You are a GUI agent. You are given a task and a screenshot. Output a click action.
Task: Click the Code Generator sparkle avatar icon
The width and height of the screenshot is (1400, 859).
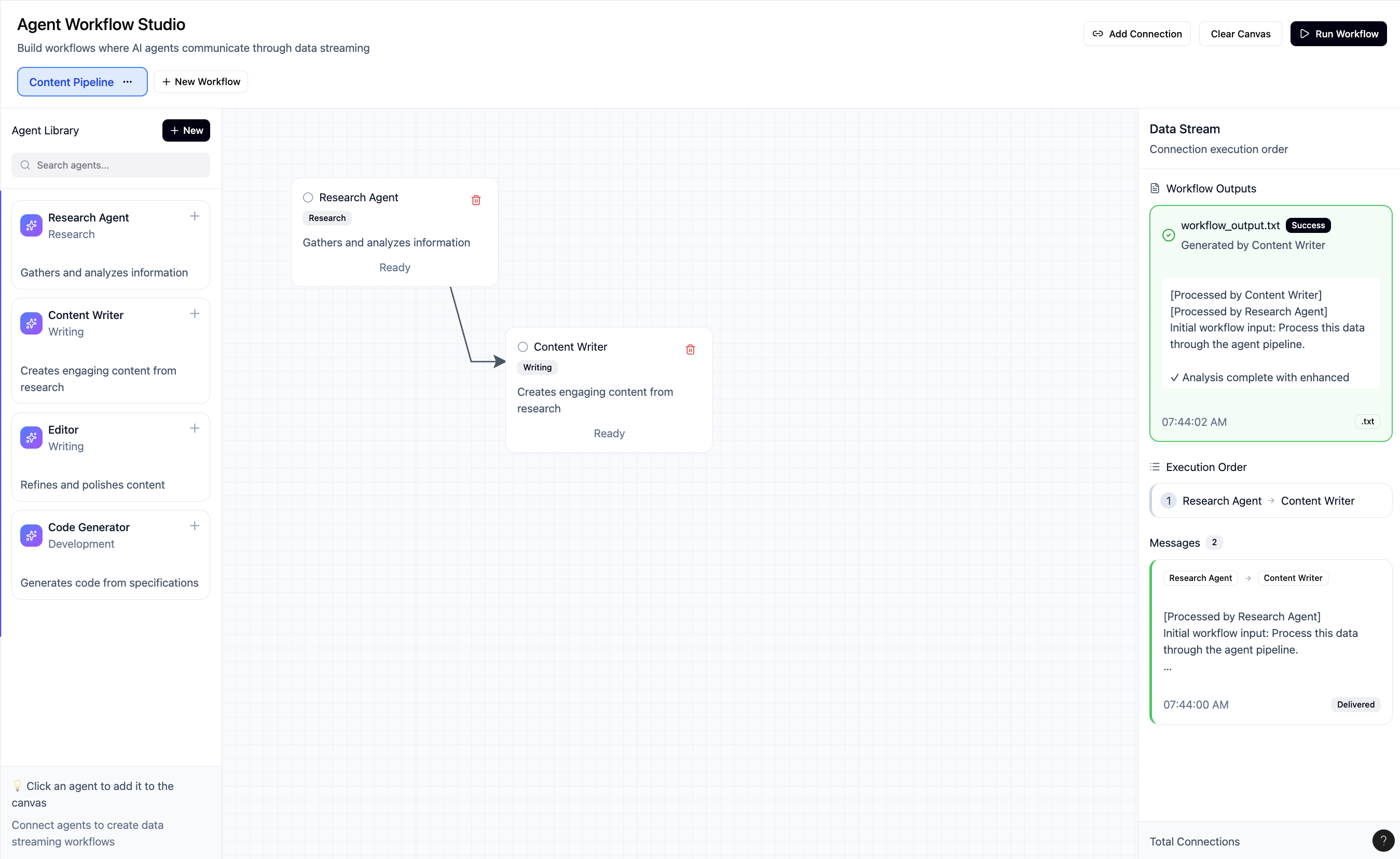31,535
